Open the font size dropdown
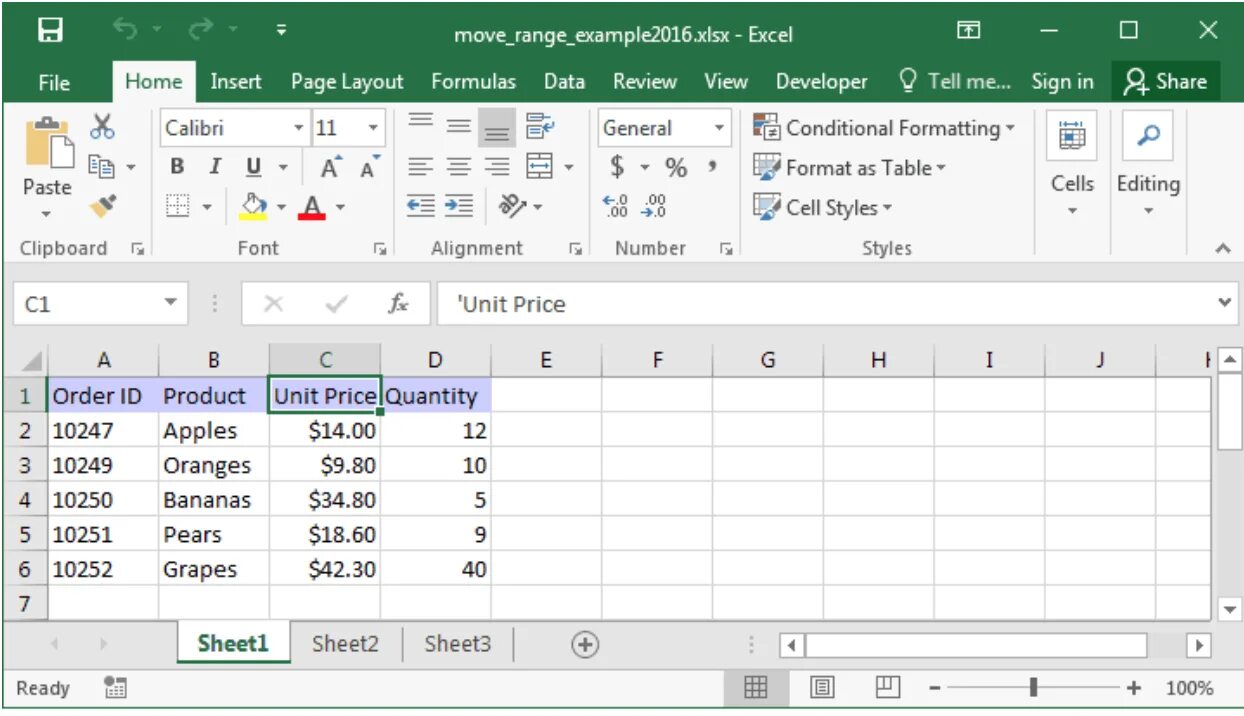Screen dimensions: 1244x716 pyautogui.click(x=374, y=128)
